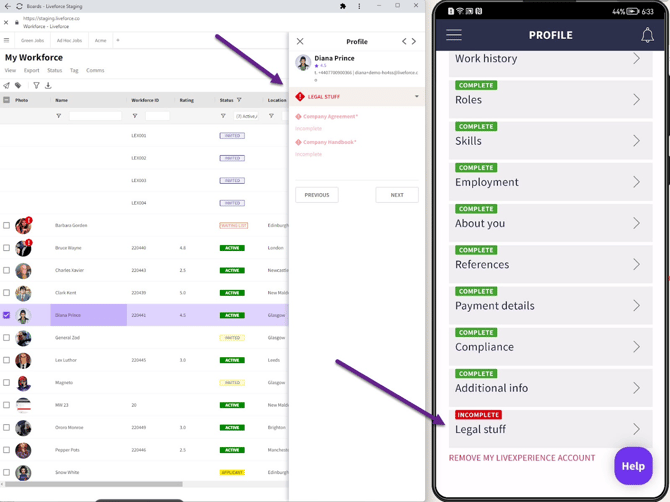Screen dimensions: 670x502
Task: Open the View menu
Action: click(10, 70)
